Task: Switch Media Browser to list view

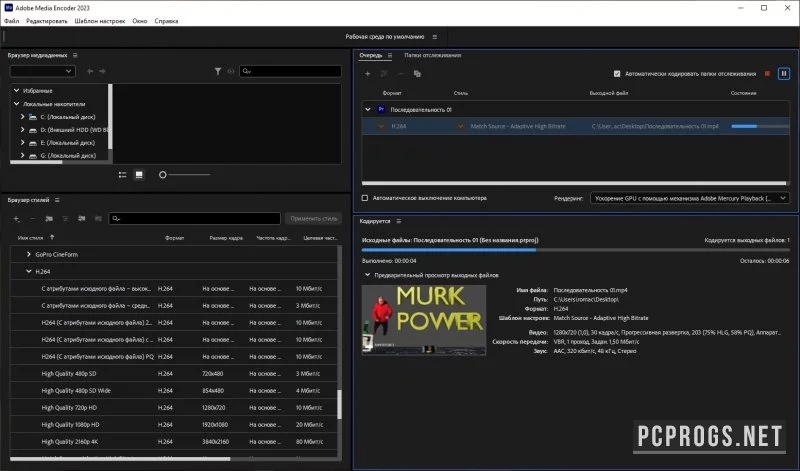Action: (x=122, y=175)
